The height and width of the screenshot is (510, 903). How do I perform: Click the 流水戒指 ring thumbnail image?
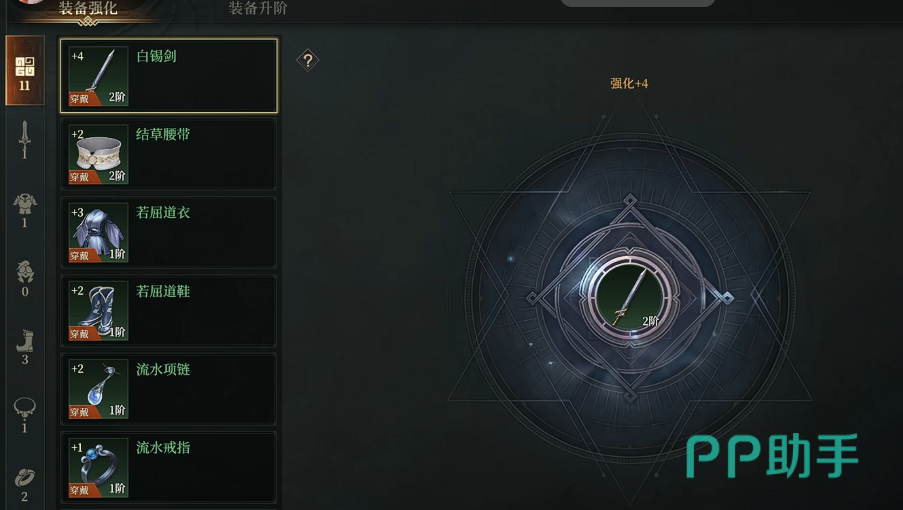coord(98,467)
